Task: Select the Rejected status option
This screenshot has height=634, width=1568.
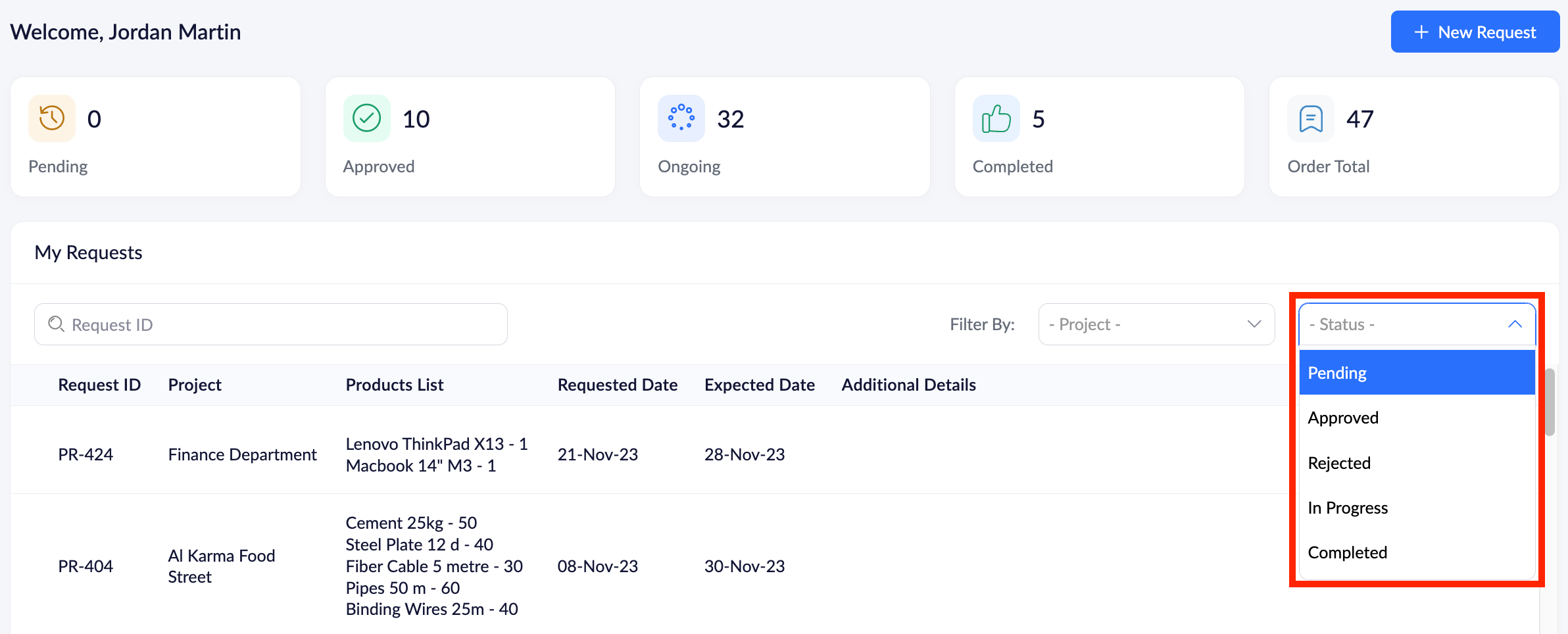Action: tap(1417, 463)
